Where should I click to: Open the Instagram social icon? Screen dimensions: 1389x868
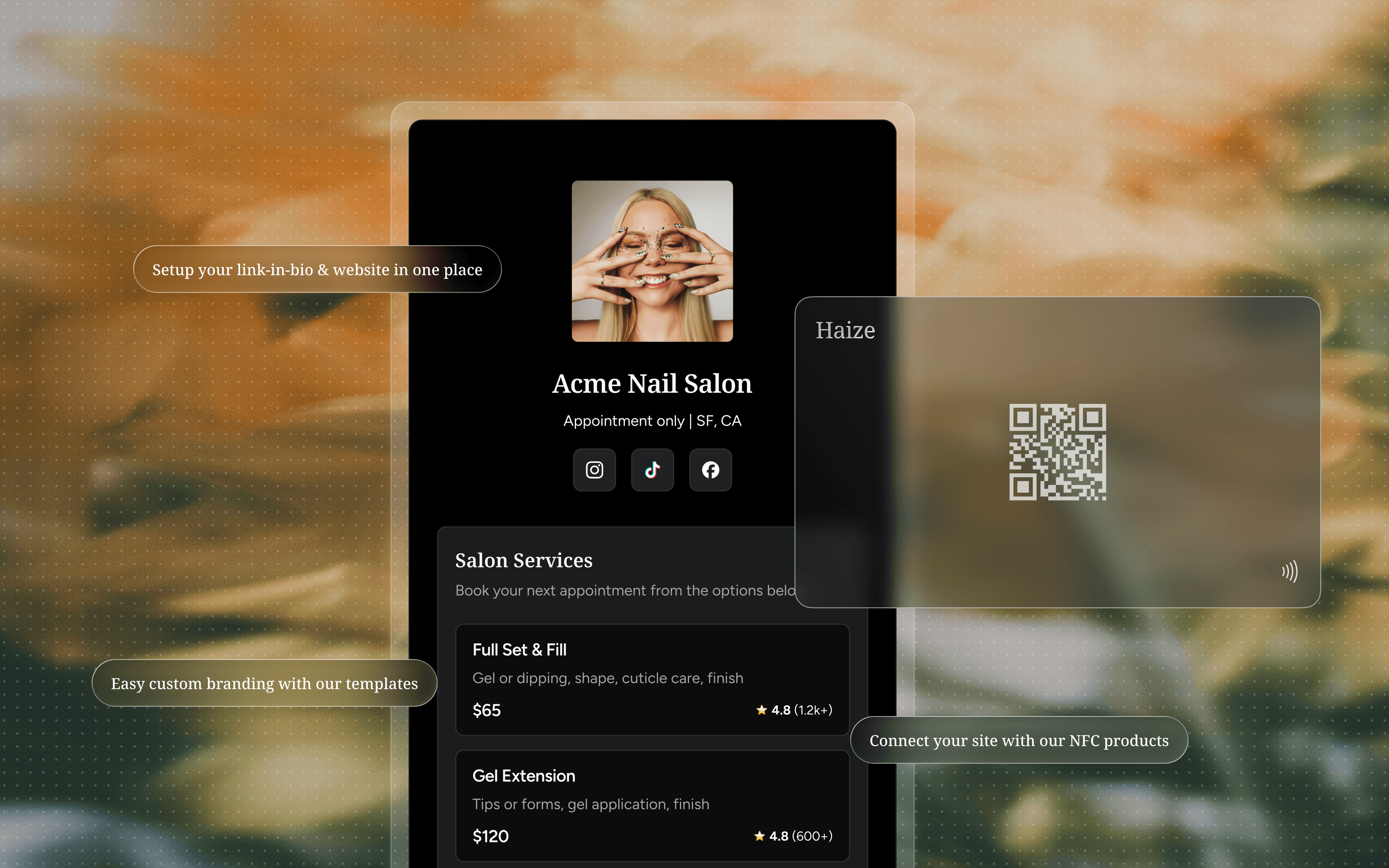tap(594, 469)
